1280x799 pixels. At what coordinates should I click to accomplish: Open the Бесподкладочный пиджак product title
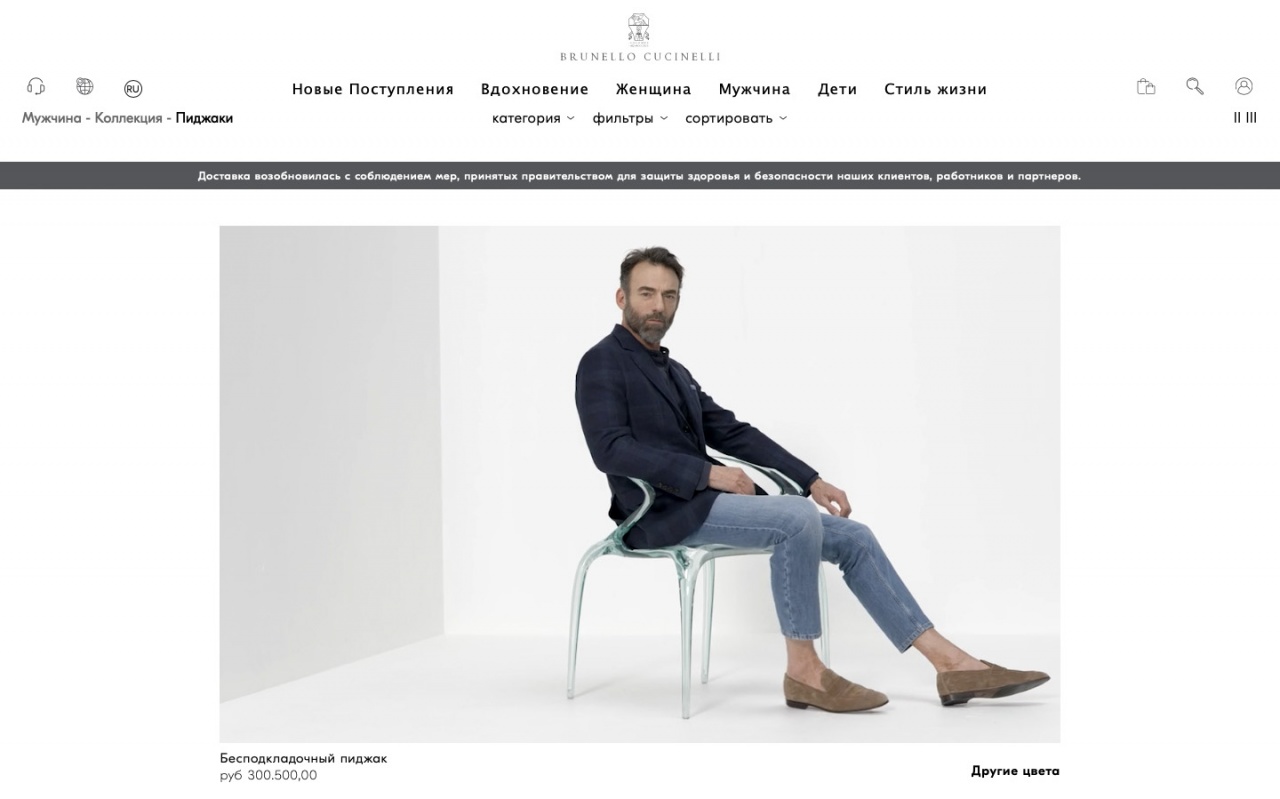tap(303, 758)
